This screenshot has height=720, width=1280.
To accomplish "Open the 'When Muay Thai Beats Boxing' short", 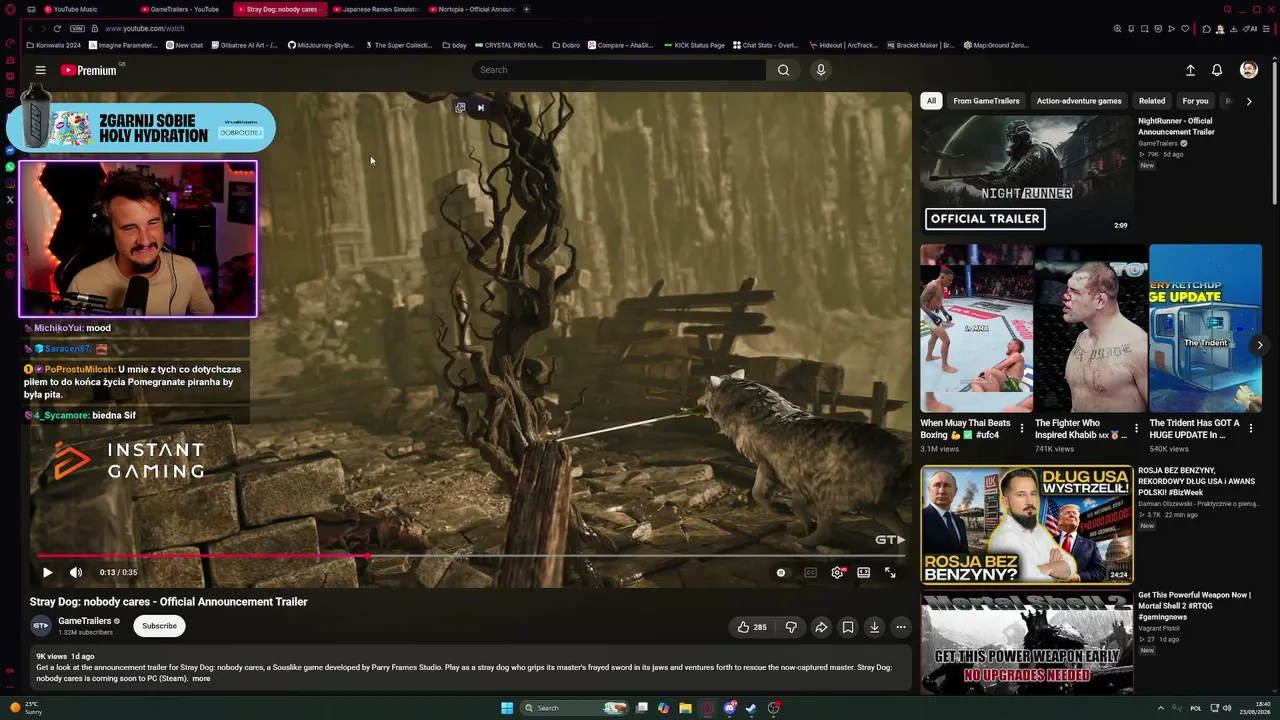I will click(976, 328).
